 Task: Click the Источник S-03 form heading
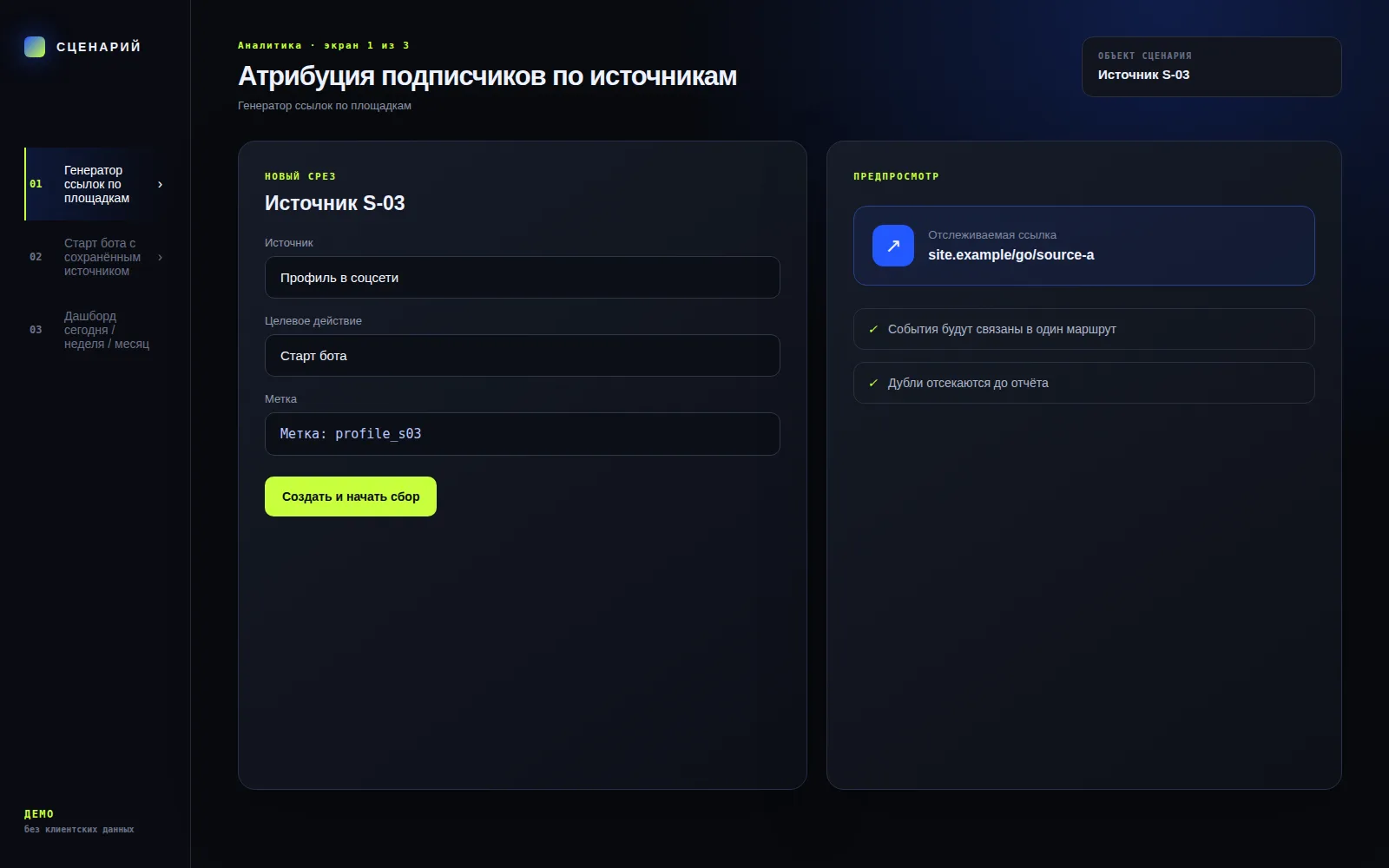click(x=335, y=203)
